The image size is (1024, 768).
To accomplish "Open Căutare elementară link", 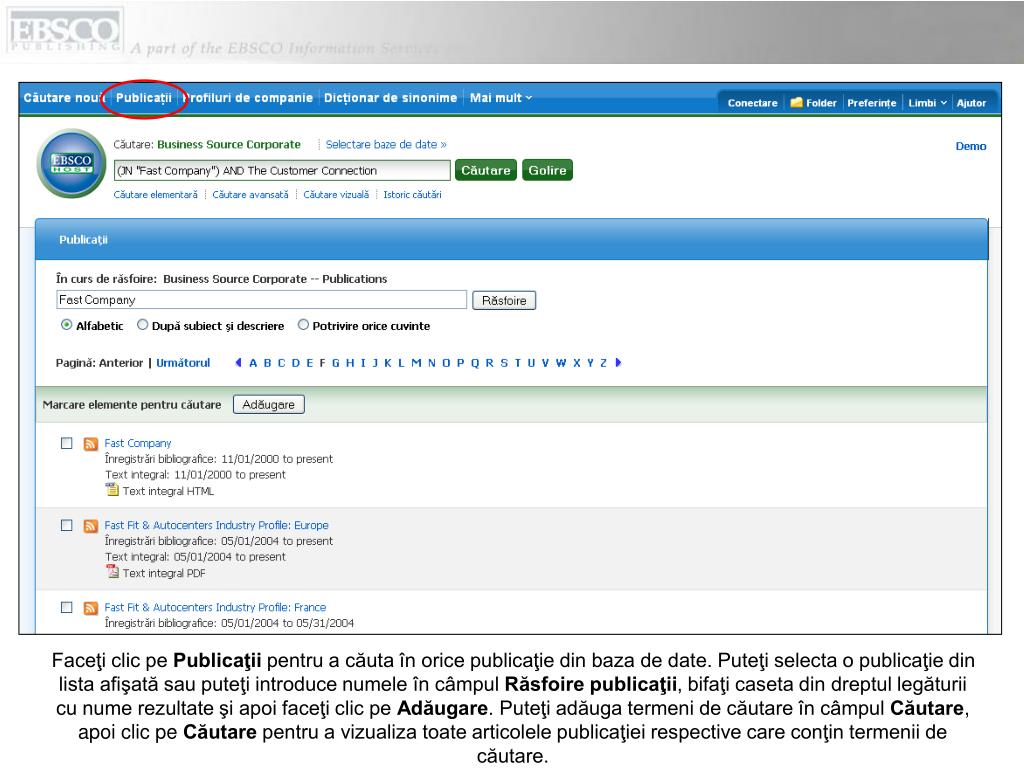I will click(x=155, y=195).
